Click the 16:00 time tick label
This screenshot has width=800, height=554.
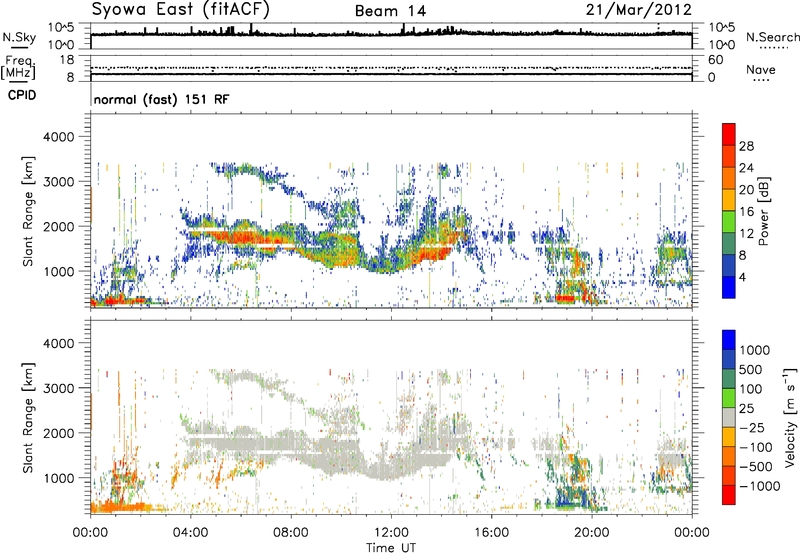tap(491, 533)
